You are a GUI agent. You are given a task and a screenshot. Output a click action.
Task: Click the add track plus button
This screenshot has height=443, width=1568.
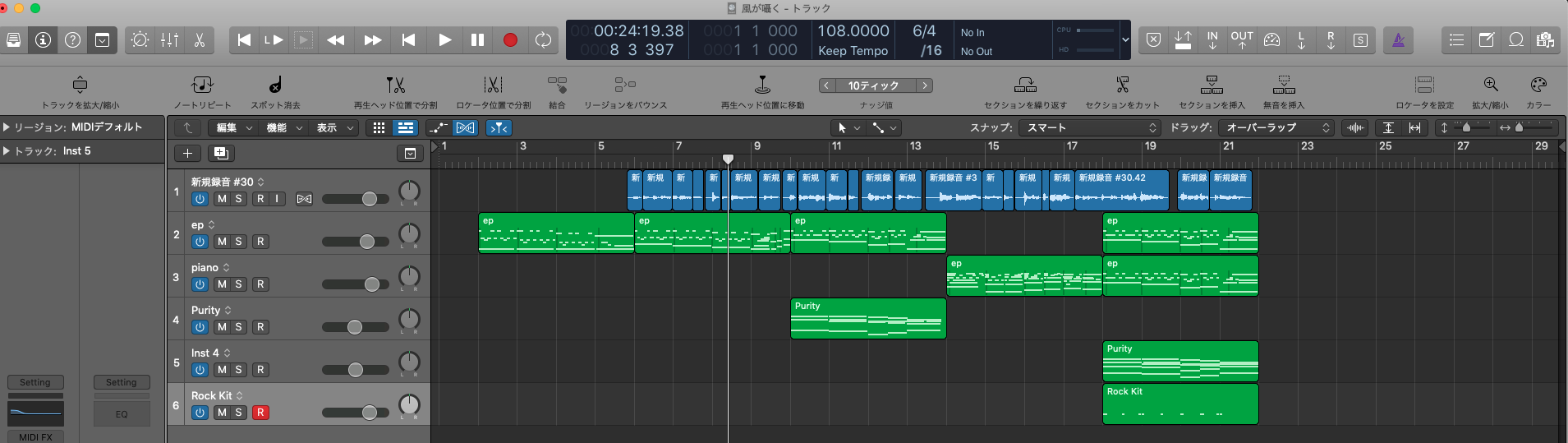click(x=187, y=153)
